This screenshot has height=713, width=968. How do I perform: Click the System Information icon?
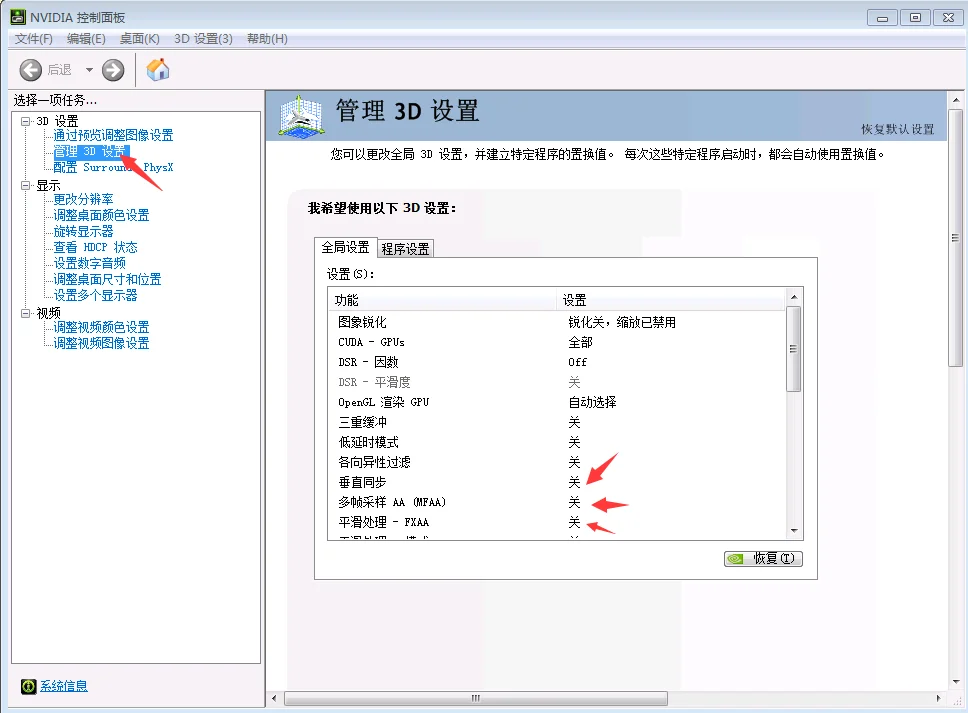28,686
